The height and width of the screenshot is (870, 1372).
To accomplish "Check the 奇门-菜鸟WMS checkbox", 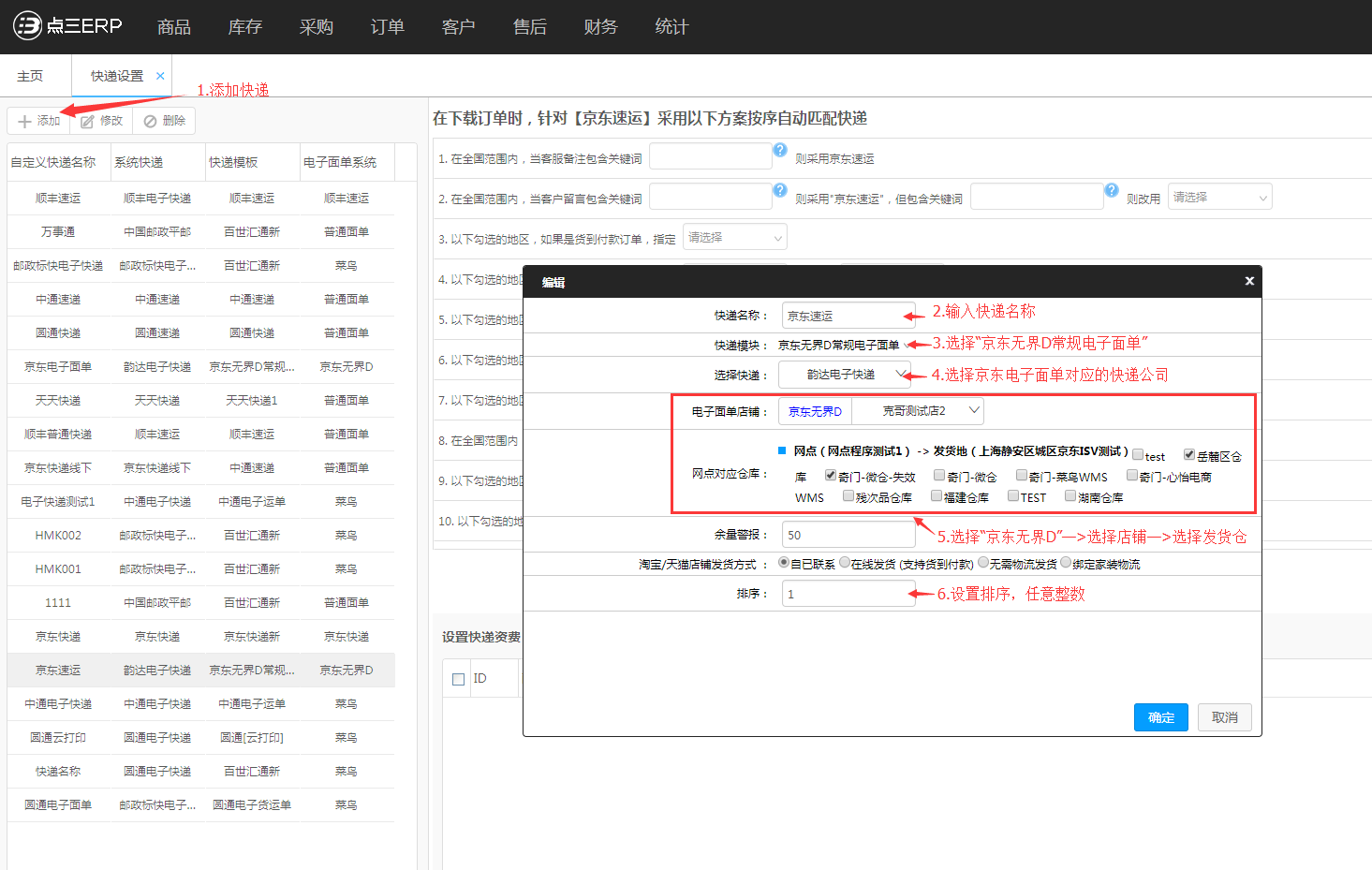I will (1022, 475).
